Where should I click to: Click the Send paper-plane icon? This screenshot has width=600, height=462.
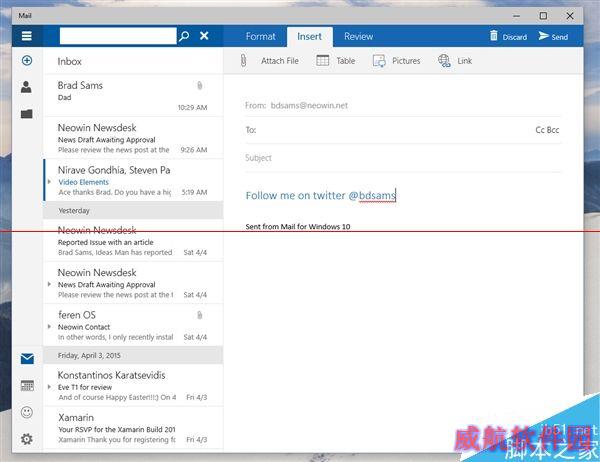[543, 36]
